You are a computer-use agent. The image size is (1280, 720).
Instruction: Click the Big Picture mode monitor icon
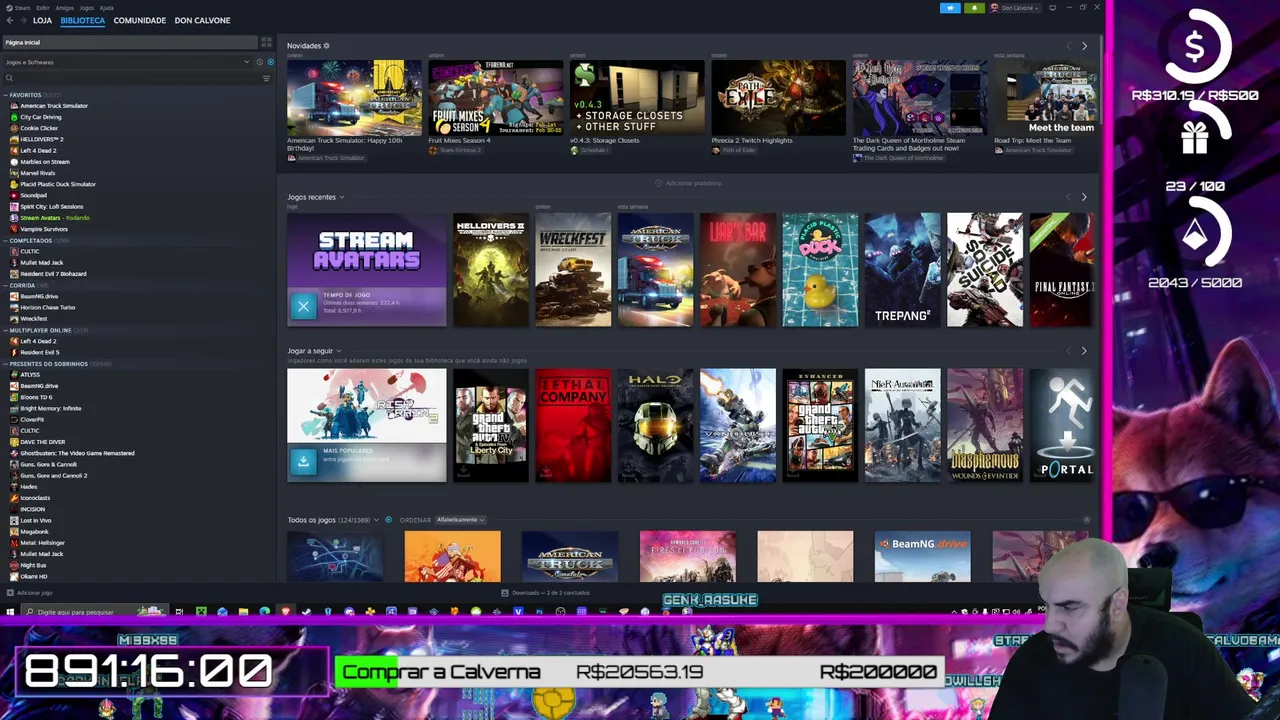[1052, 8]
